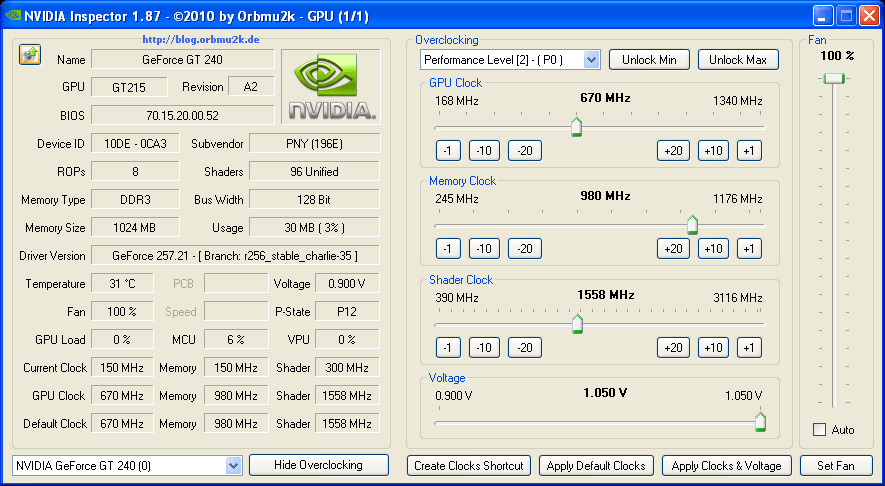The image size is (885, 486).
Task: Click the ROPs field showing 8
Action: [x=135, y=172]
